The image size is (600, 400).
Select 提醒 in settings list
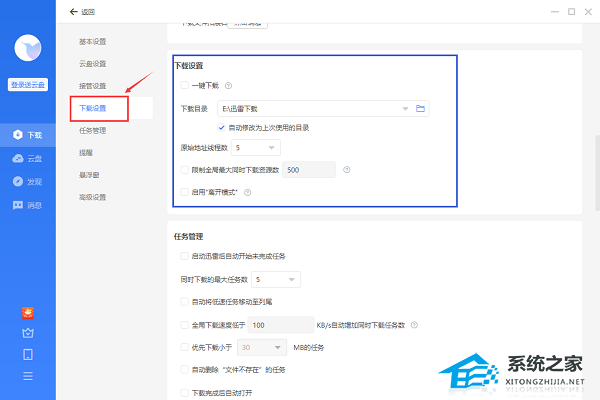tap(86, 153)
